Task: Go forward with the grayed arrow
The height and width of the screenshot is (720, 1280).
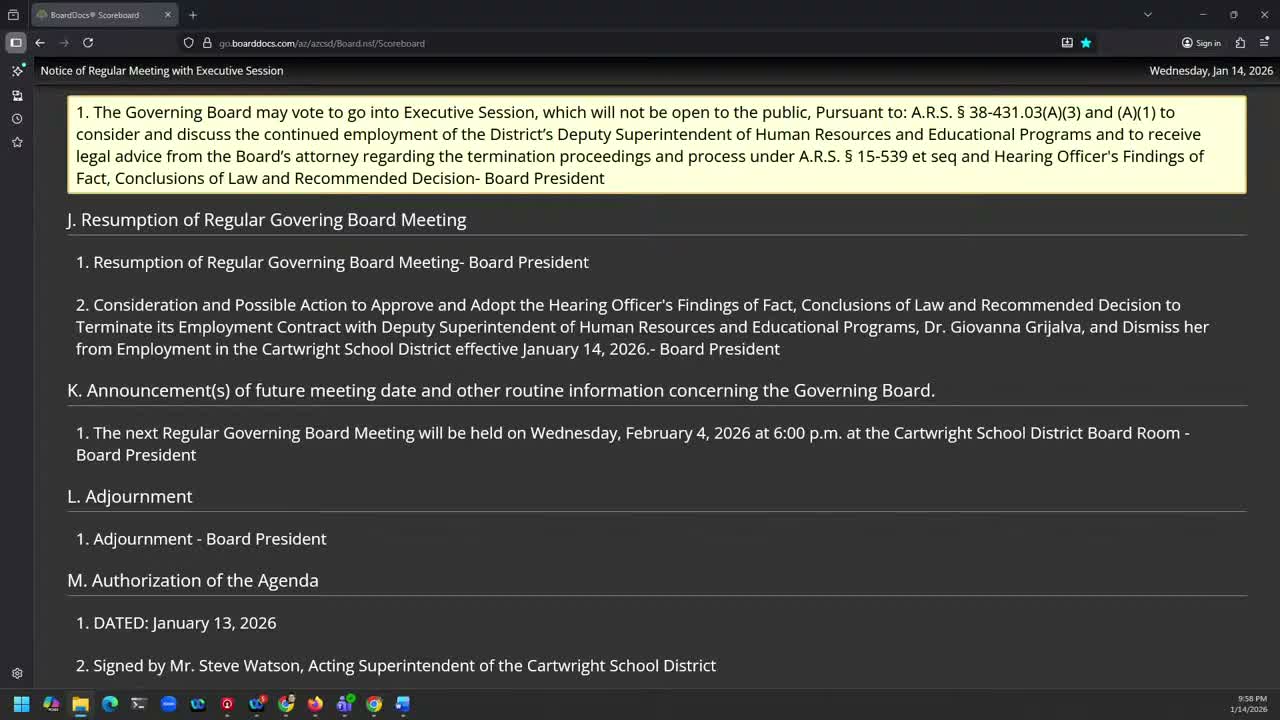Action: (64, 43)
